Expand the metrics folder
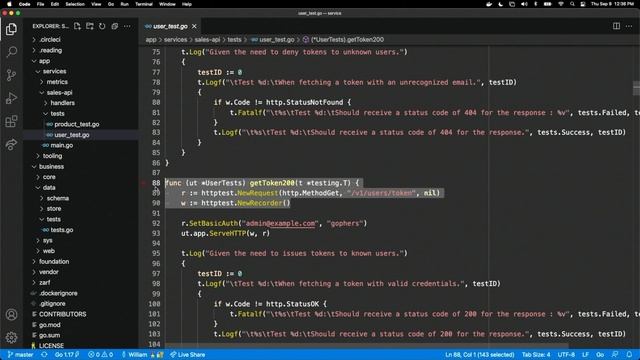Viewport: 640px width, 360px height. 57,82
